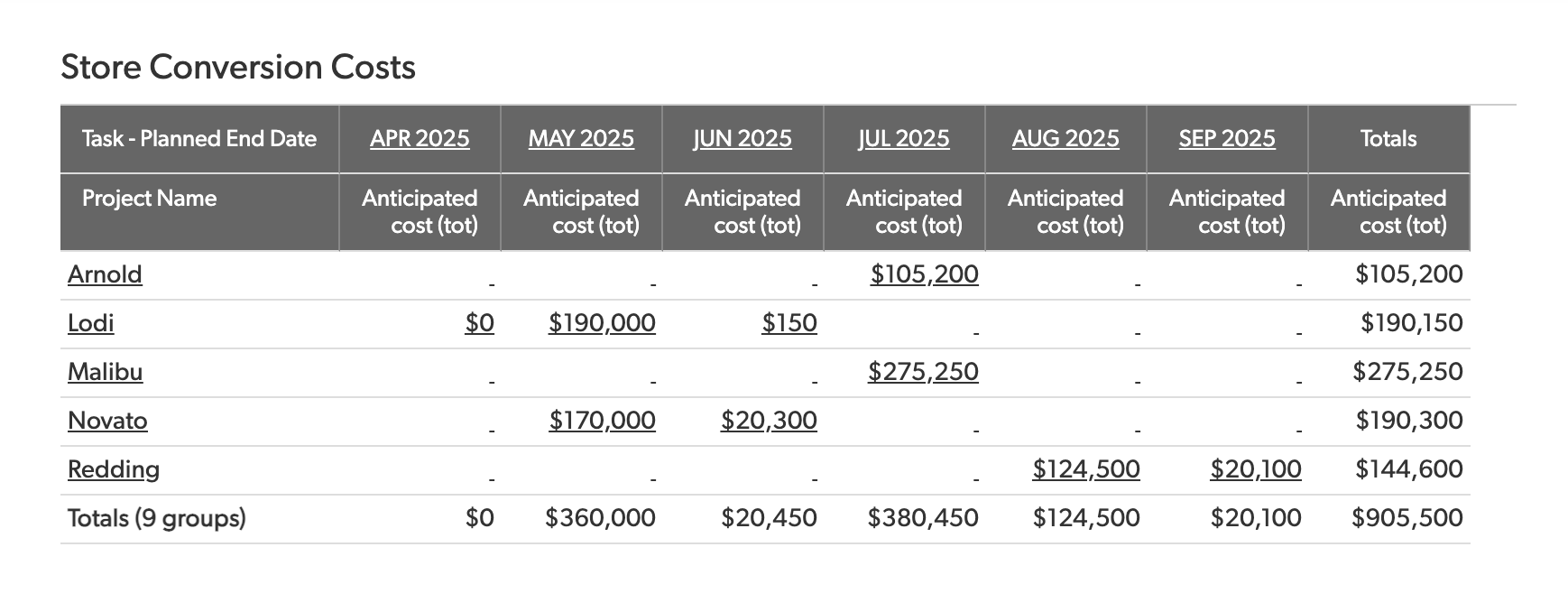Open the Novato project link

pyautogui.click(x=107, y=421)
